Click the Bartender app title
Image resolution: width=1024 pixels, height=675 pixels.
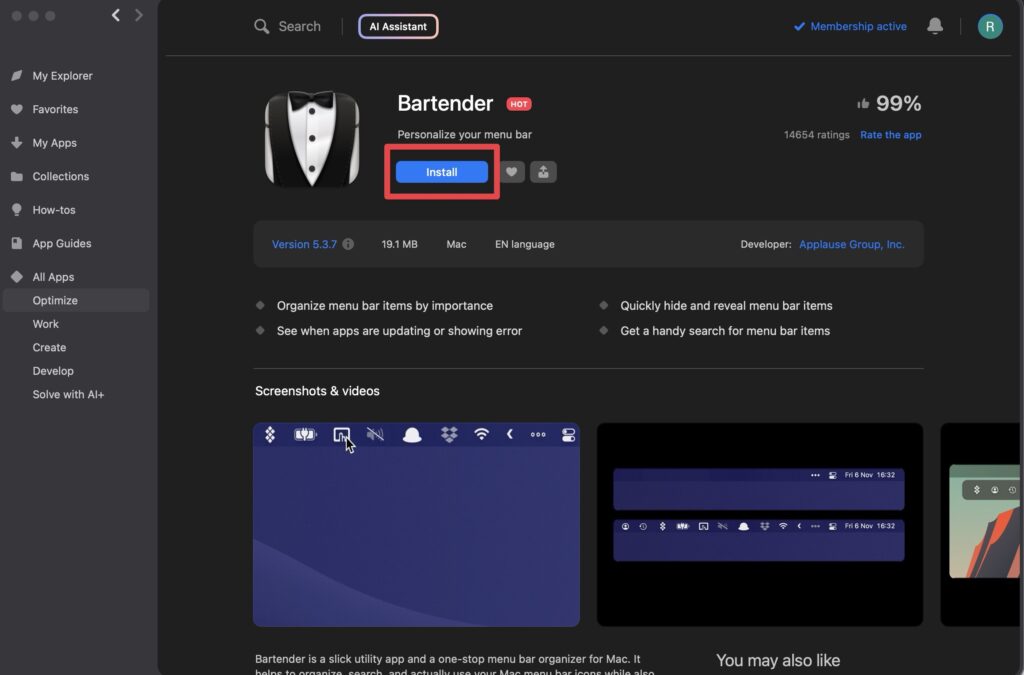point(445,103)
